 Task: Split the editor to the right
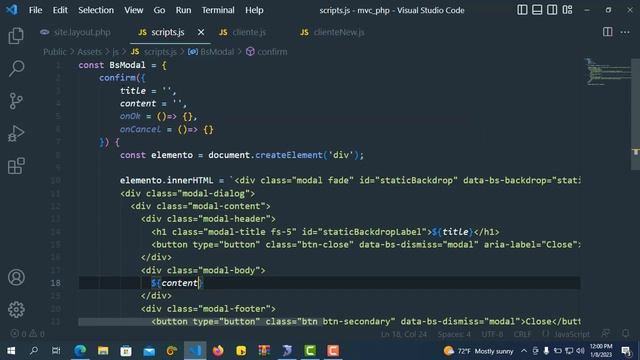[607, 32]
